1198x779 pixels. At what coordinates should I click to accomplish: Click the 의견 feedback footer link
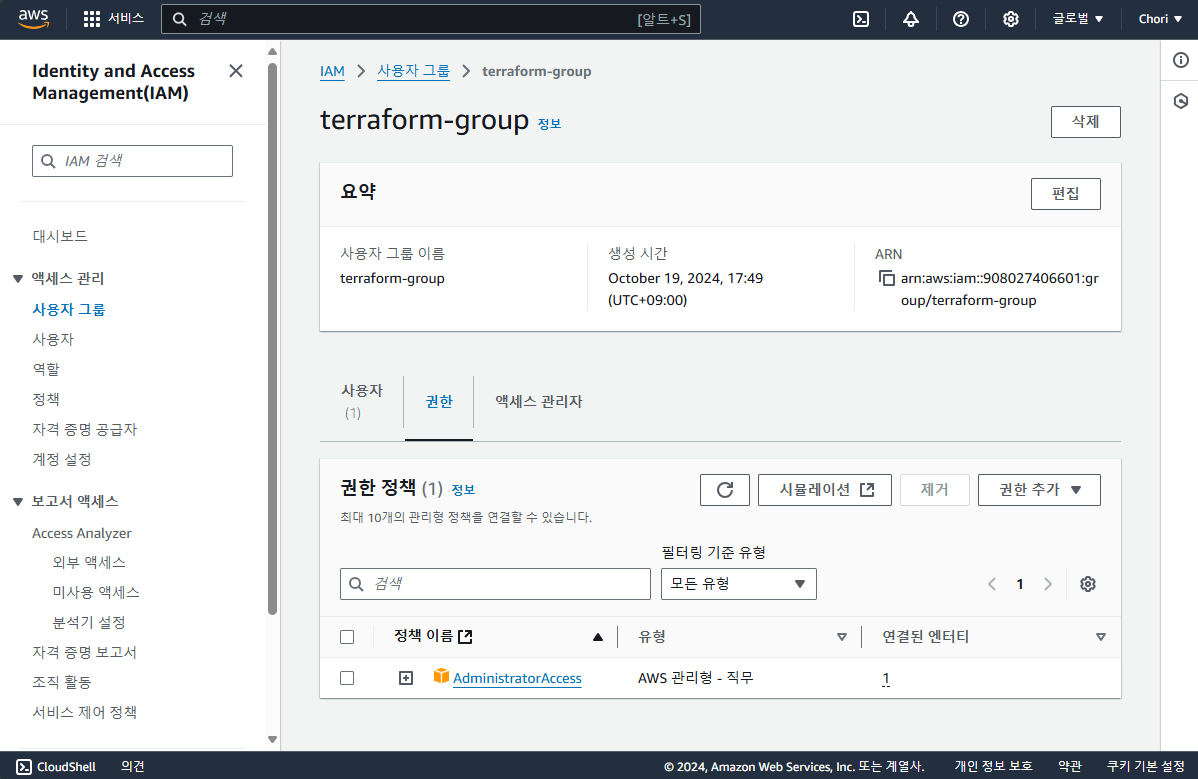click(133, 766)
